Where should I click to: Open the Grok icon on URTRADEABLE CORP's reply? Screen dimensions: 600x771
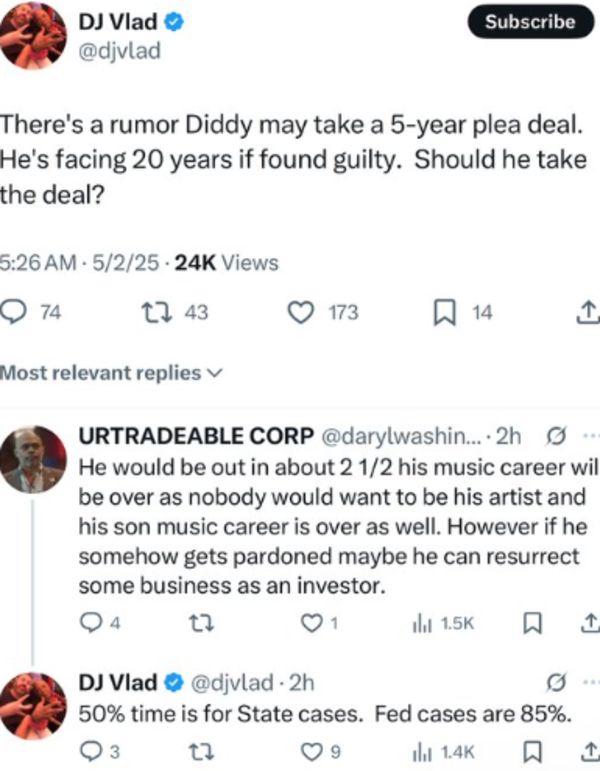coord(556,435)
